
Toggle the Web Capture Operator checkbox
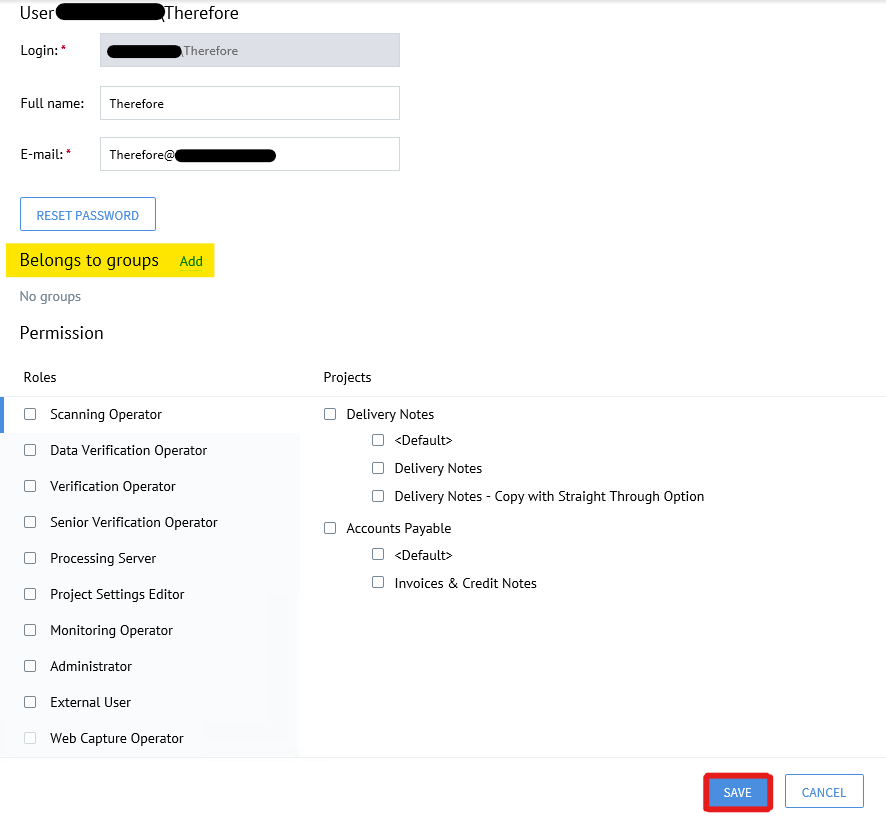[x=30, y=738]
